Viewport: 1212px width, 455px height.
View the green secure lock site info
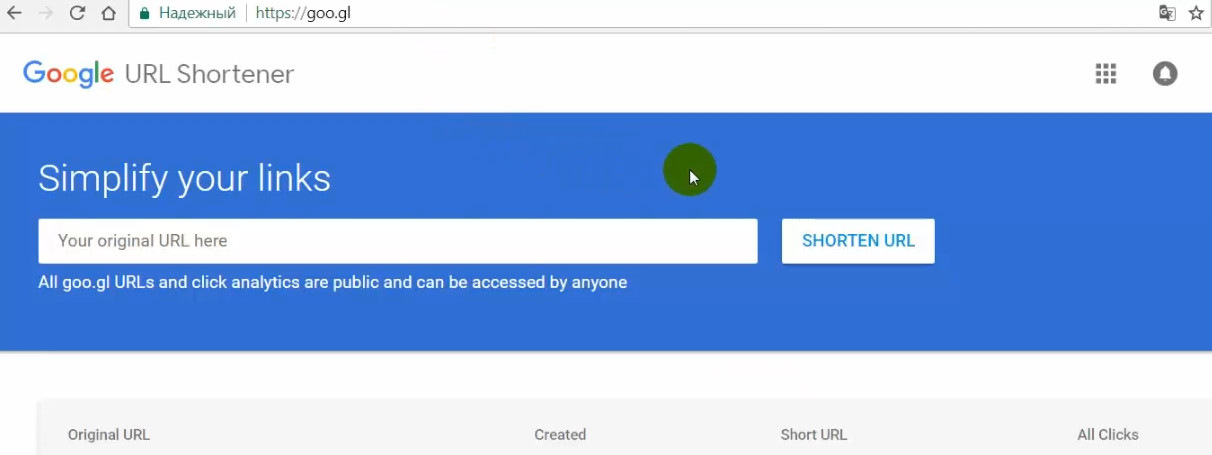click(x=144, y=14)
